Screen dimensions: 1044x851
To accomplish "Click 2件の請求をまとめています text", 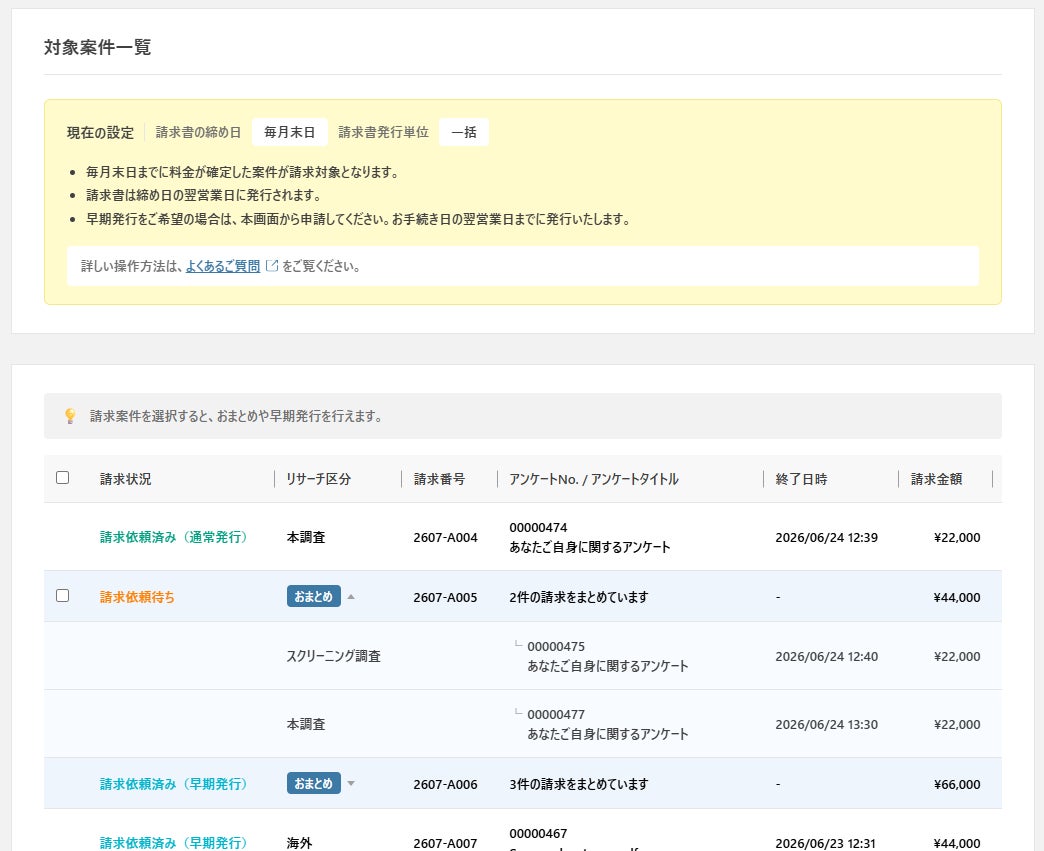I will click(x=579, y=597).
